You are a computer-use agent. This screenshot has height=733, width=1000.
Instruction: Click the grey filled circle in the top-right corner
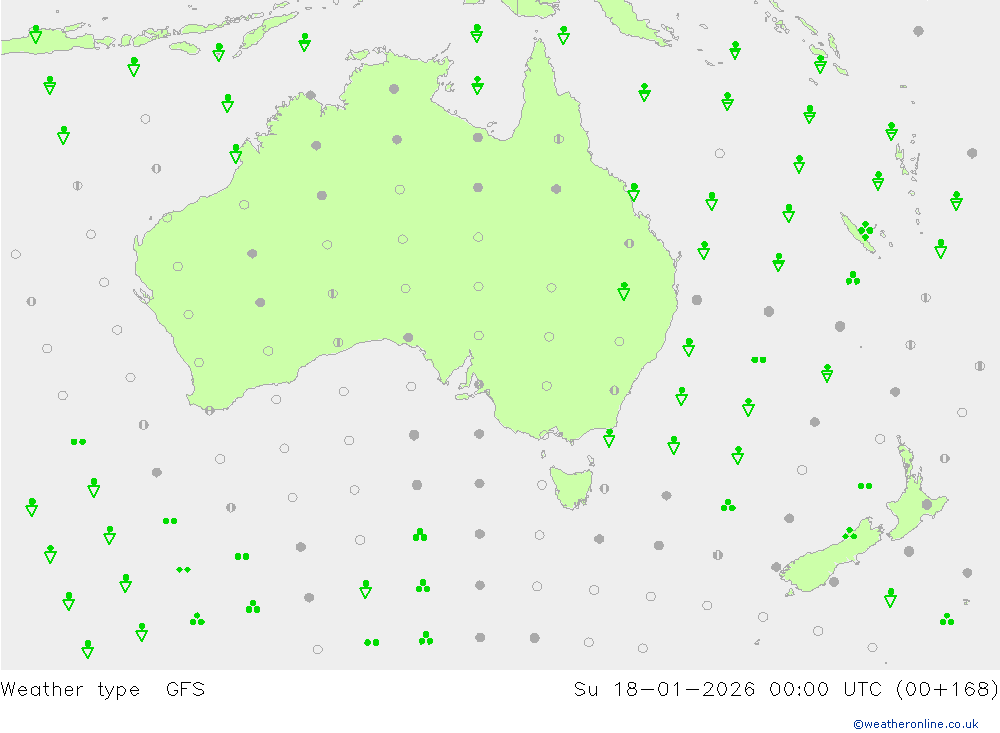(x=918, y=31)
